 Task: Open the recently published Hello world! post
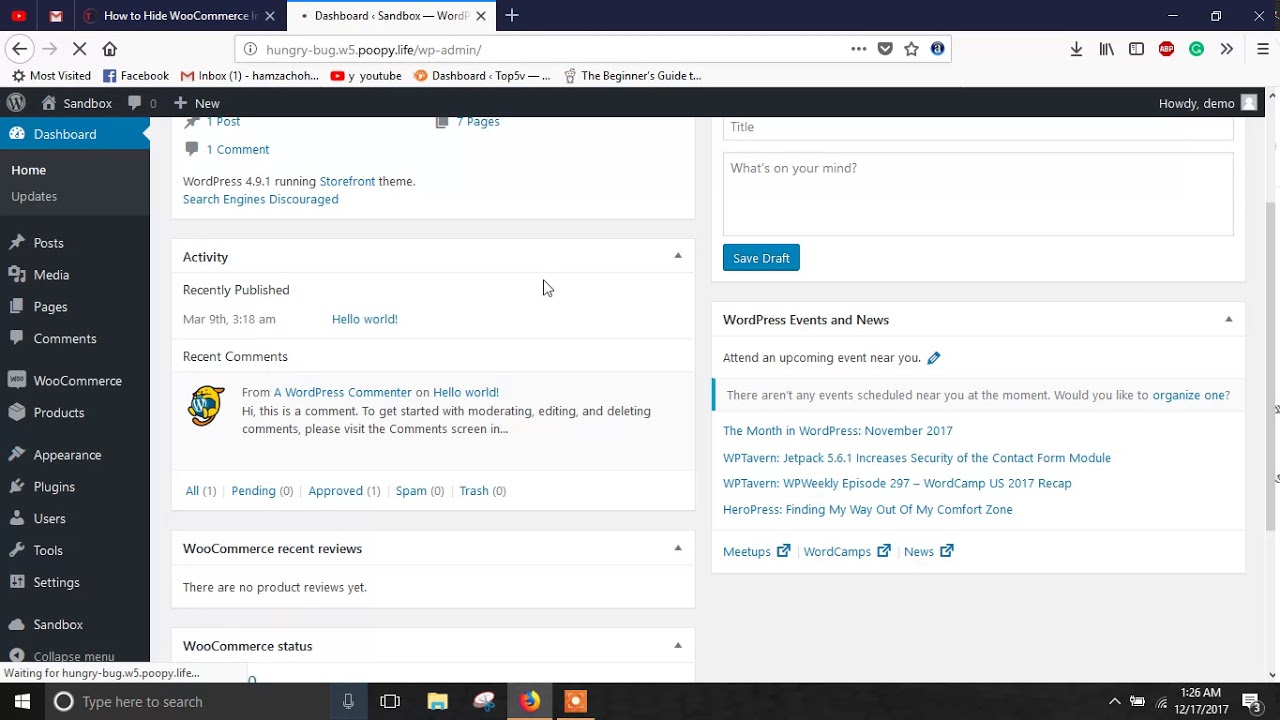coord(364,319)
